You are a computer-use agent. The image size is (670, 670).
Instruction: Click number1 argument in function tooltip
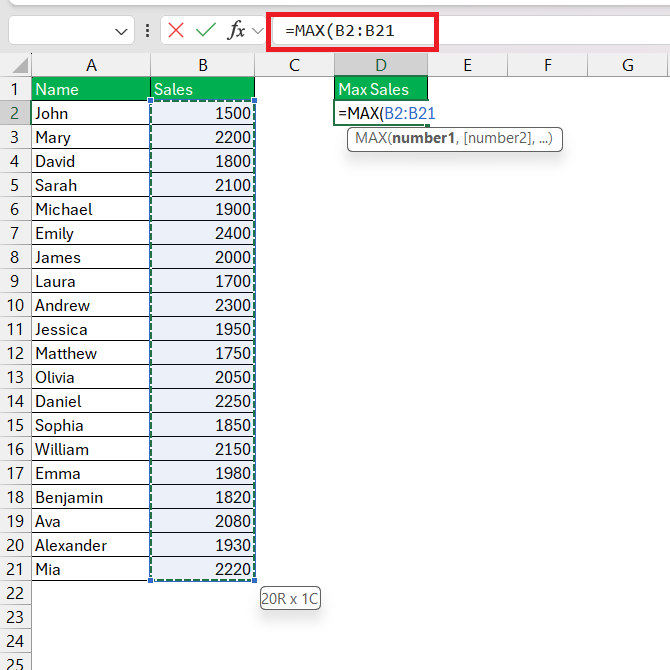click(x=423, y=138)
